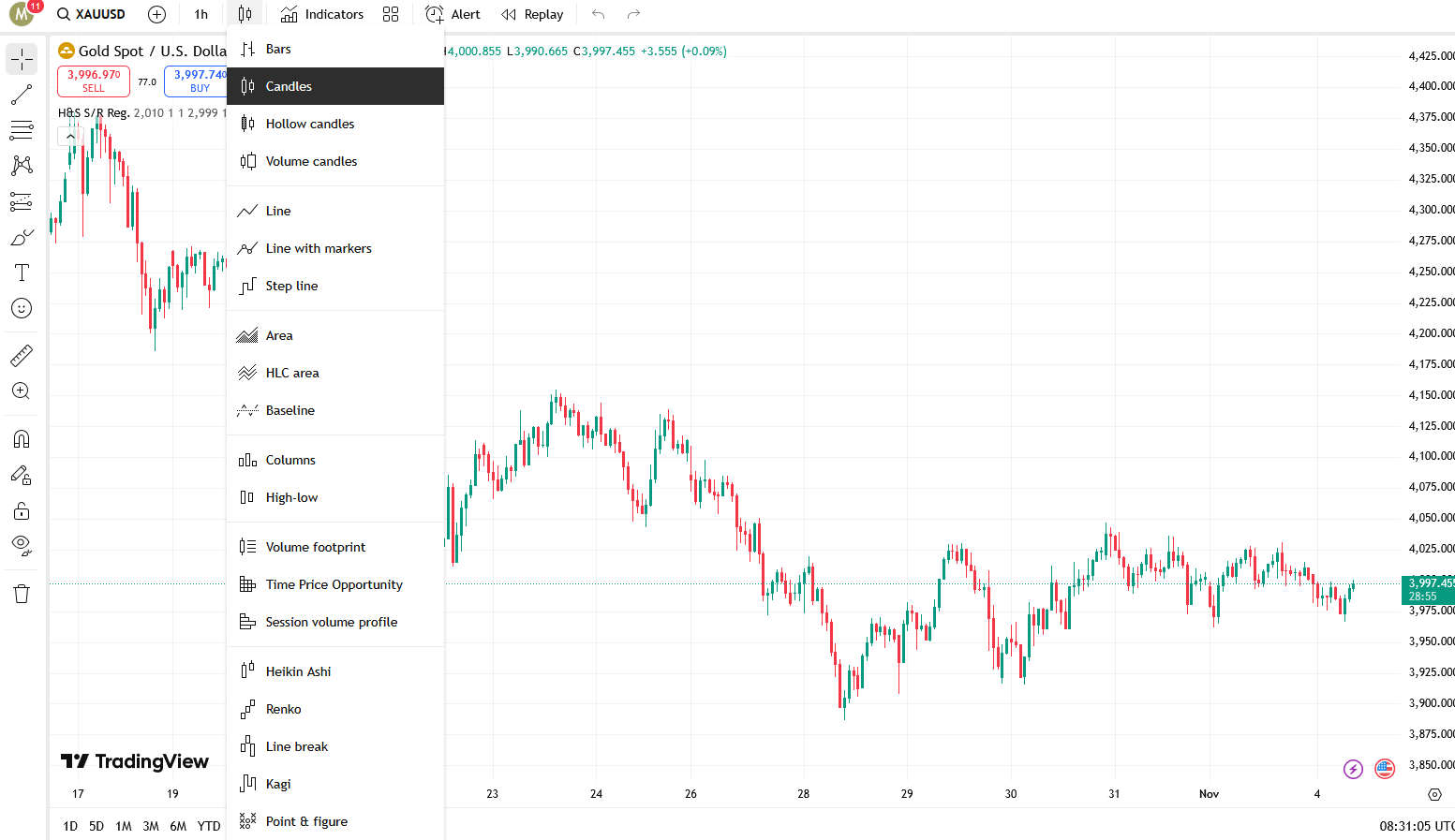Activate the magnet mode icon
The width and height of the screenshot is (1455, 840).
pos(22,439)
